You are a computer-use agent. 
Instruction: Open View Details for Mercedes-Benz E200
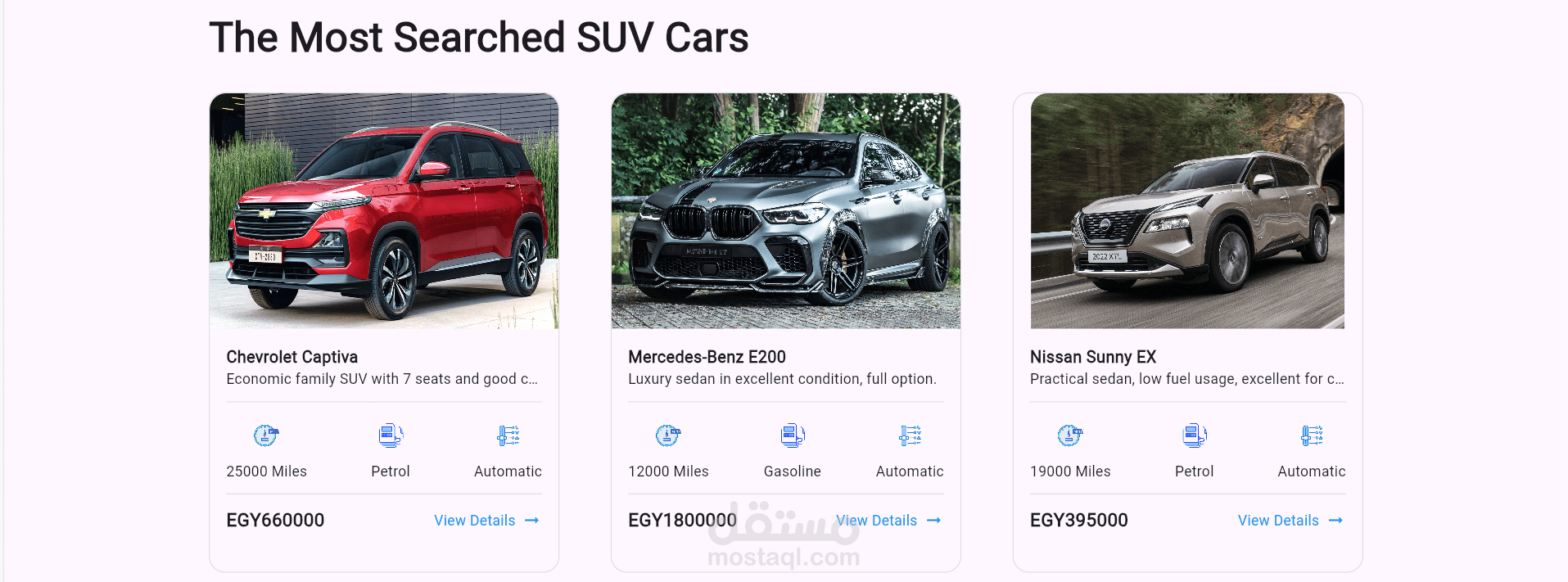pos(888,521)
